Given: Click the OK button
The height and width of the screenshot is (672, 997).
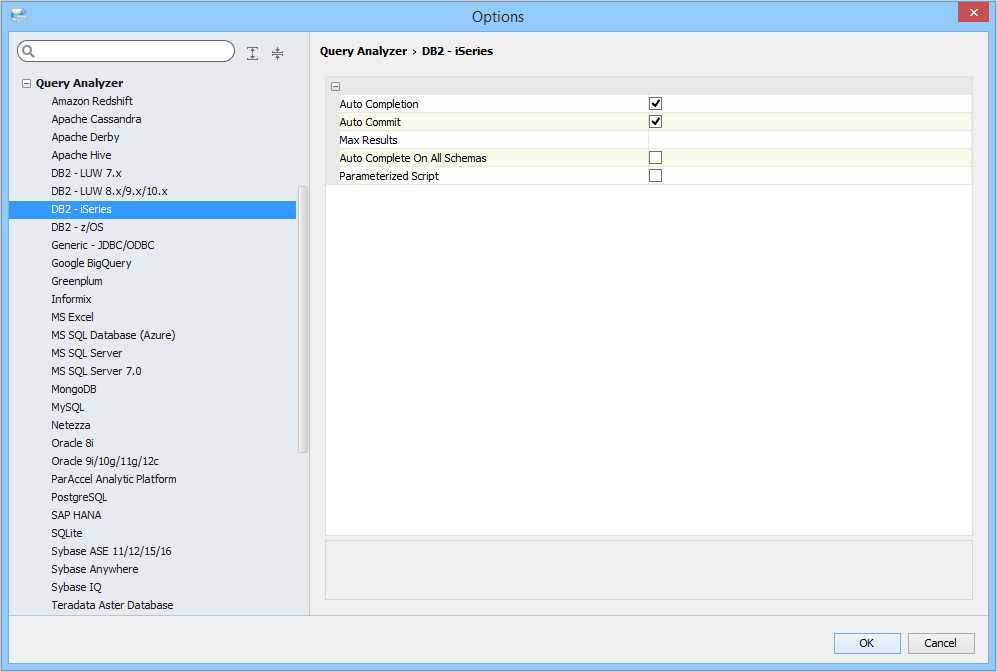Looking at the screenshot, I should pos(867,643).
